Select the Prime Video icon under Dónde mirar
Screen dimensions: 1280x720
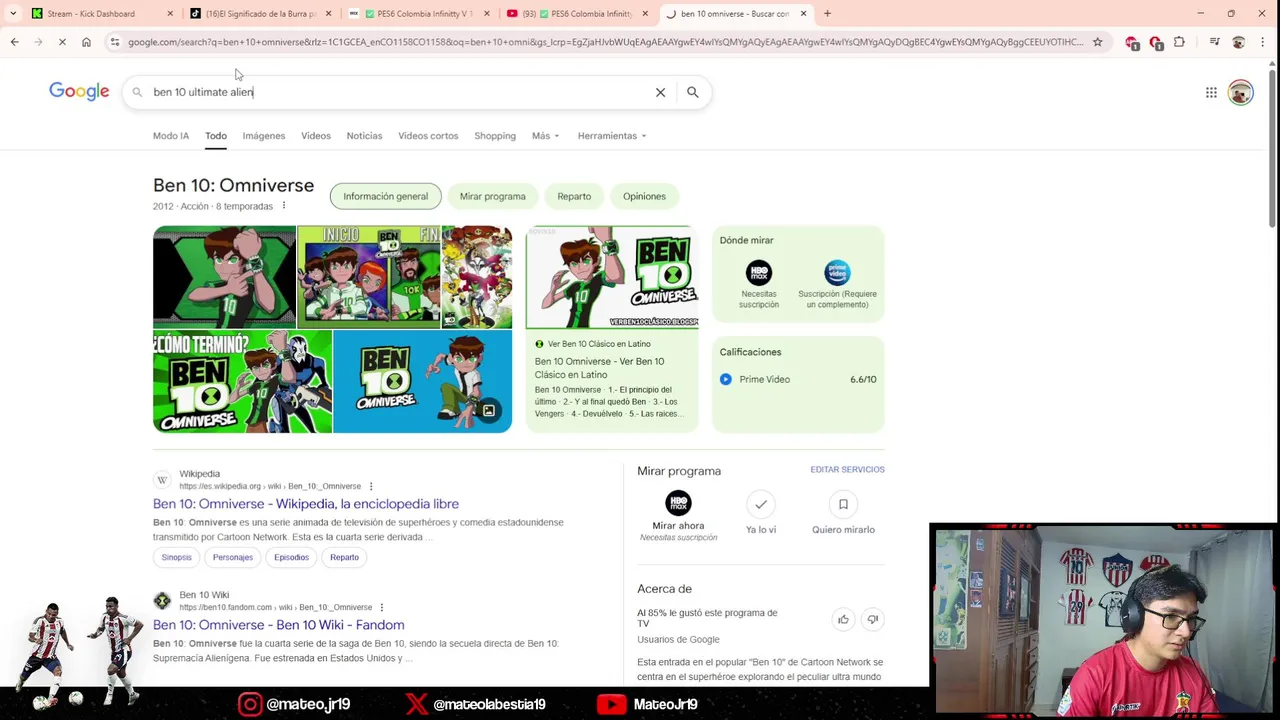coord(837,273)
